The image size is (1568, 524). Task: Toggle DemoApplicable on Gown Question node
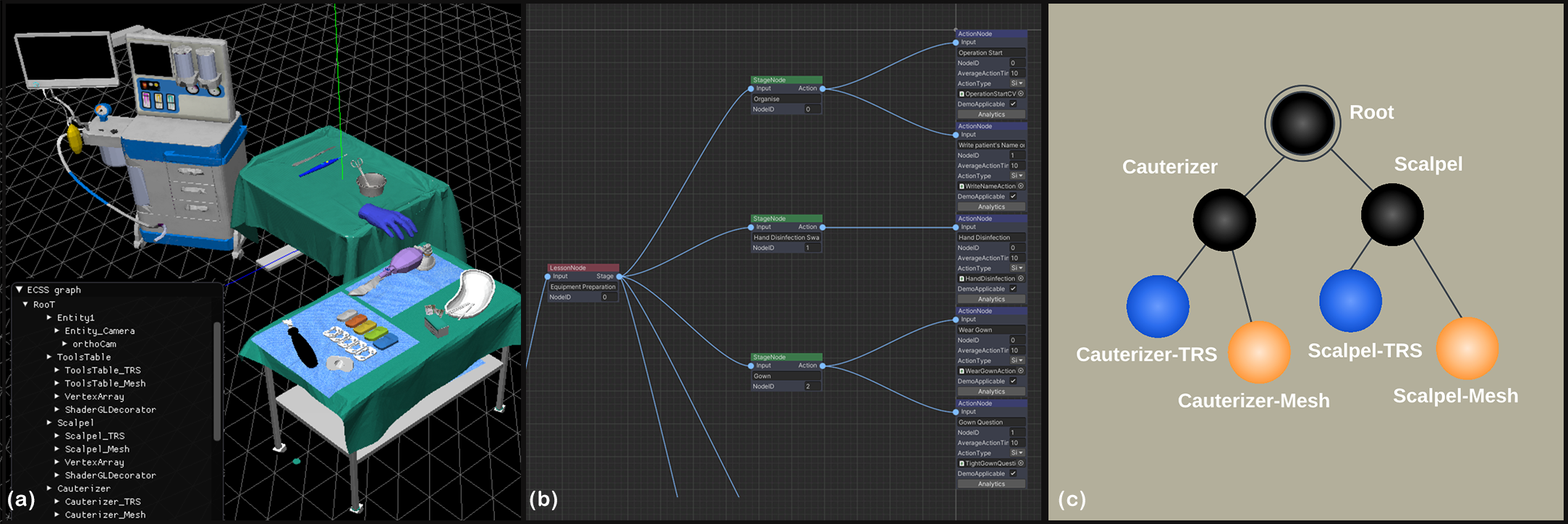pos(1013,473)
